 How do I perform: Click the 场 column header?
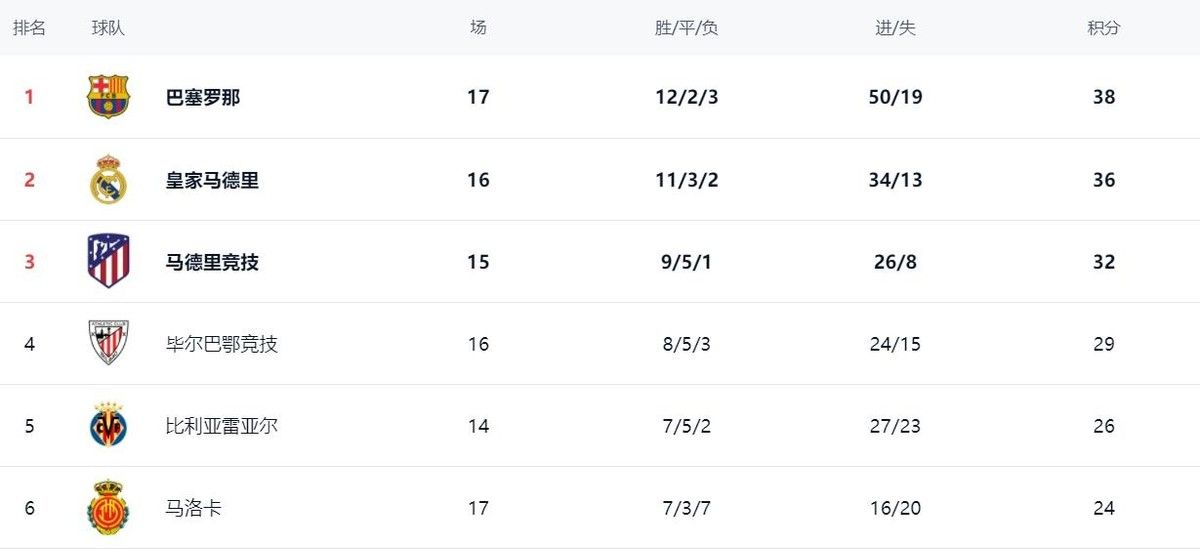click(x=478, y=28)
